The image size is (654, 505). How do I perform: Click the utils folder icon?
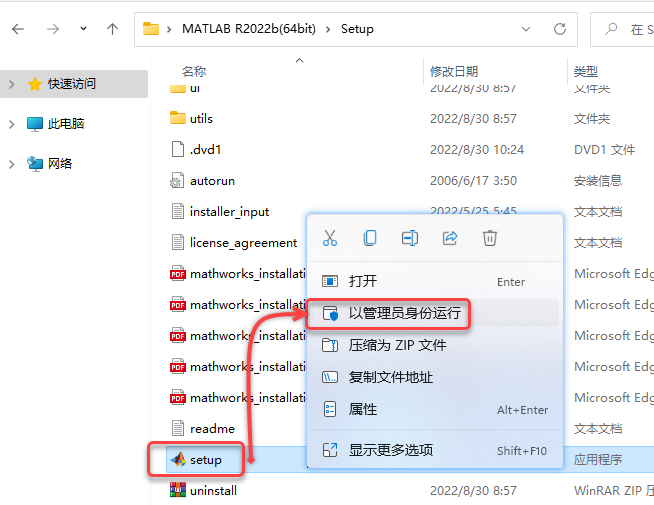tap(178, 118)
